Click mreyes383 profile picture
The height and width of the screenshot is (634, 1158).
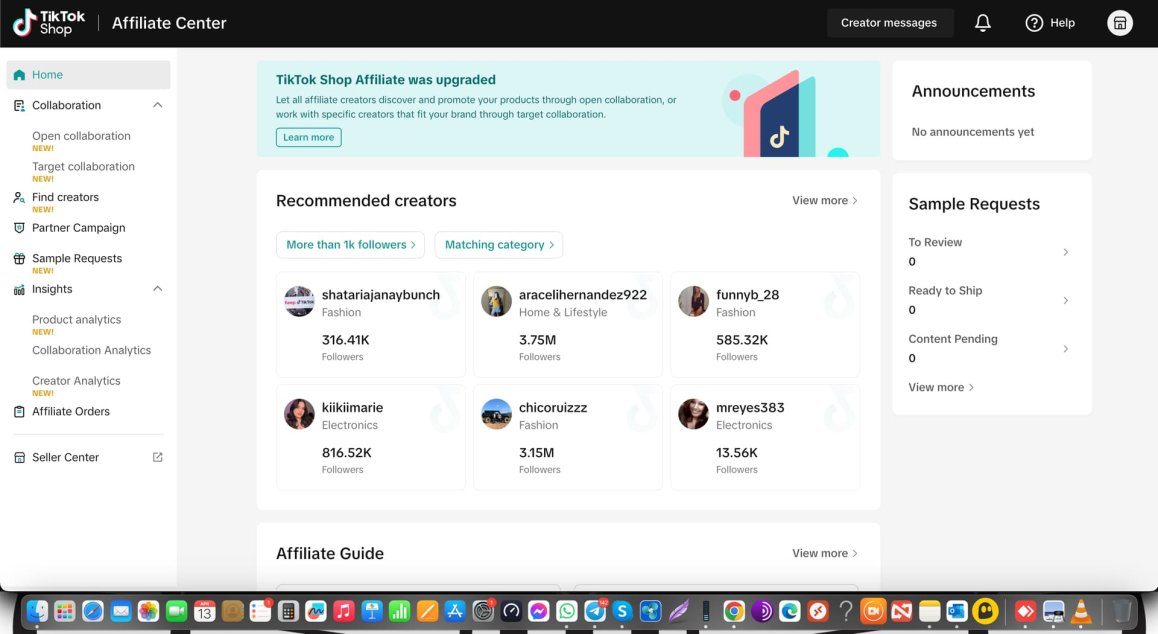693,415
